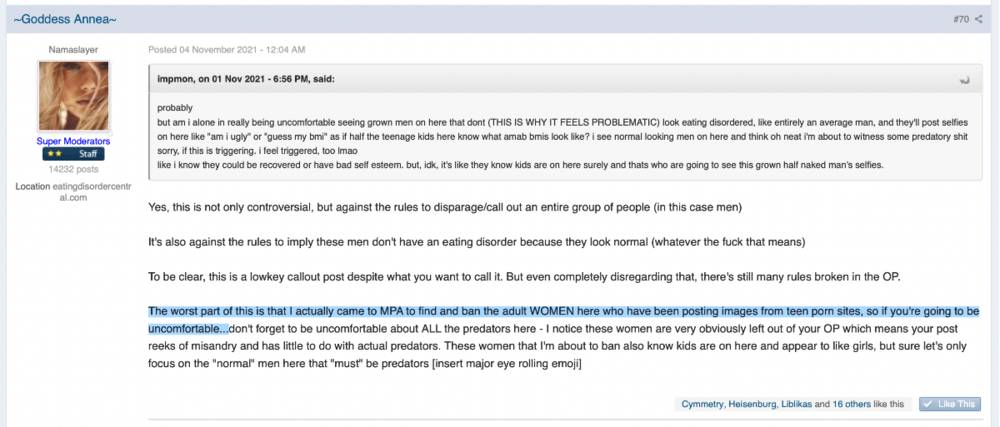Open the ~Goddess Annea~ thread title
This screenshot has height=427, width=1000.
[x=64, y=20]
